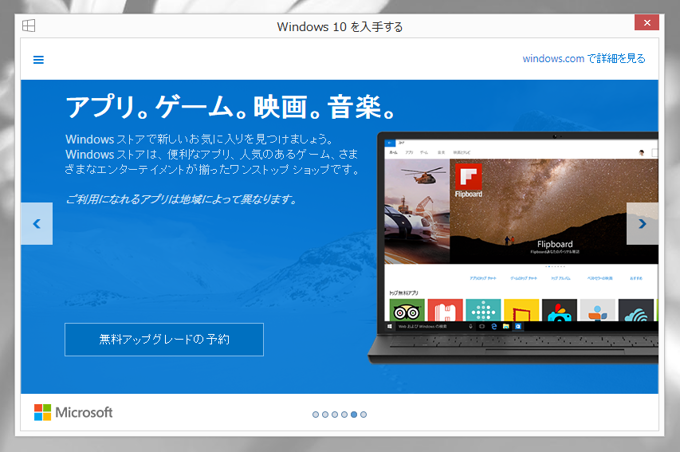
Task: Click the heading アプリ。ゲーム。映画。音楽。
Action: [x=230, y=107]
